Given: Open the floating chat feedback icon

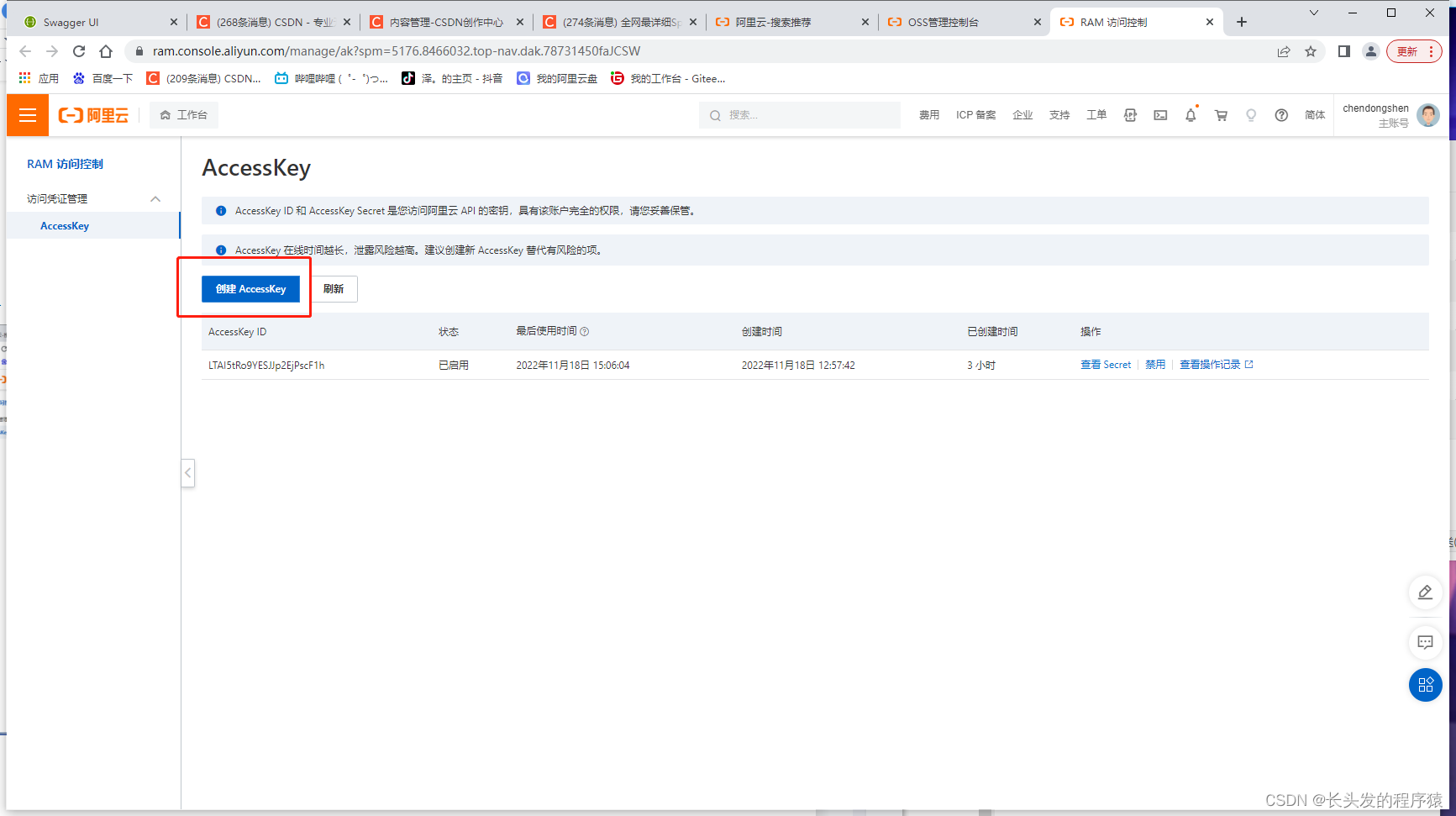Looking at the screenshot, I should coord(1426,643).
